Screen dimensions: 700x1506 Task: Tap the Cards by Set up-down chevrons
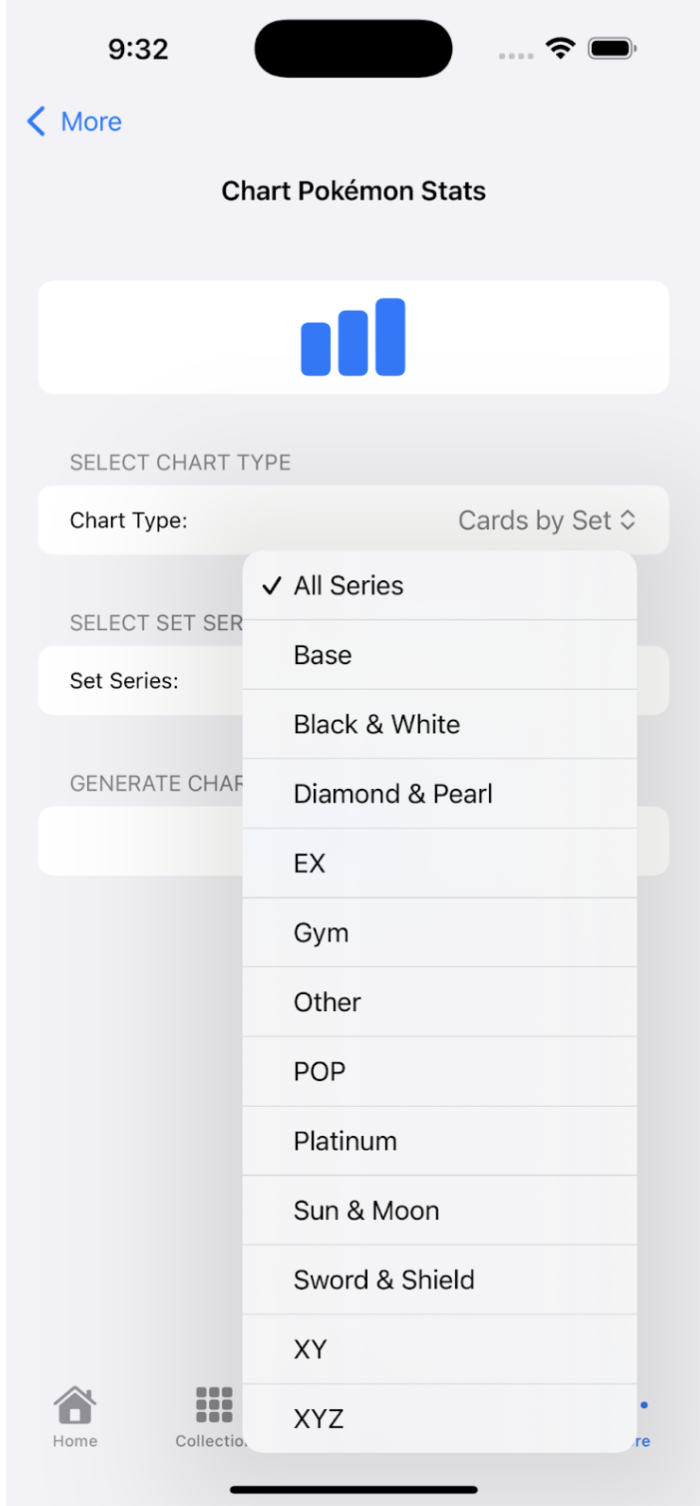click(x=628, y=520)
